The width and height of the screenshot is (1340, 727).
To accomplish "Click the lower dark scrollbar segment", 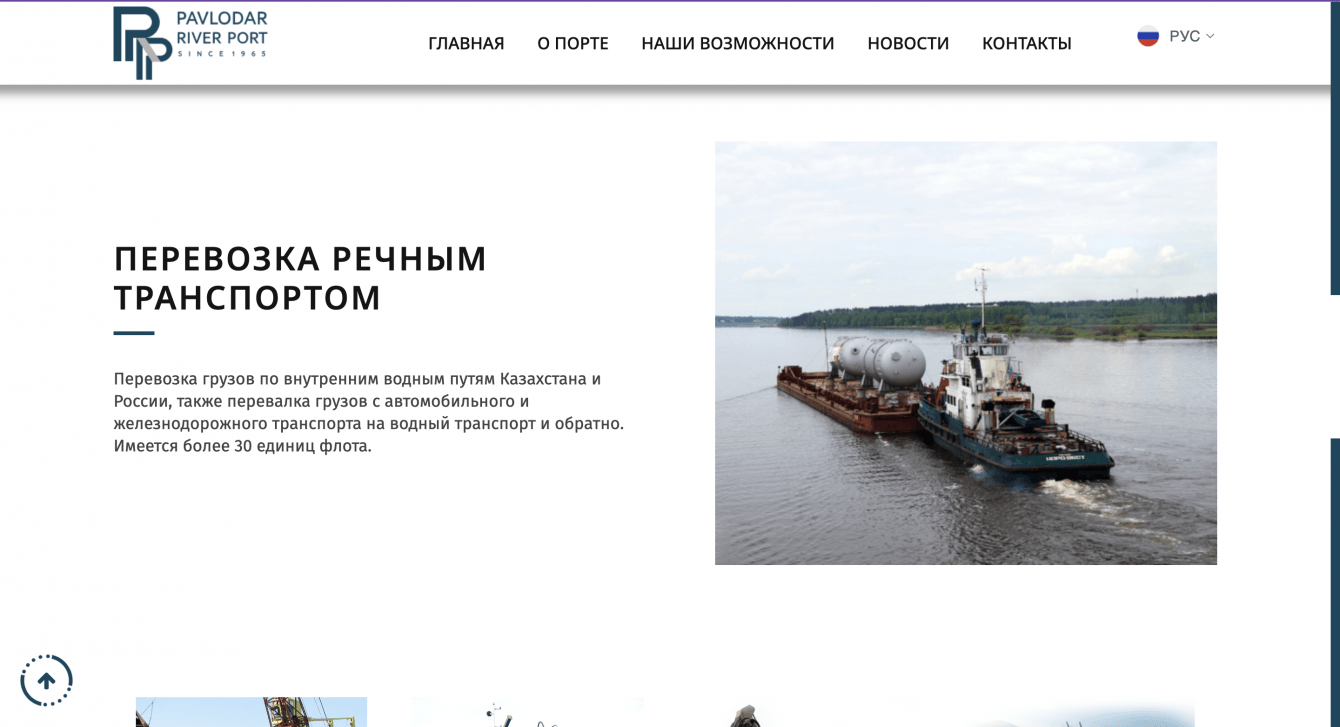I will coord(1335,582).
